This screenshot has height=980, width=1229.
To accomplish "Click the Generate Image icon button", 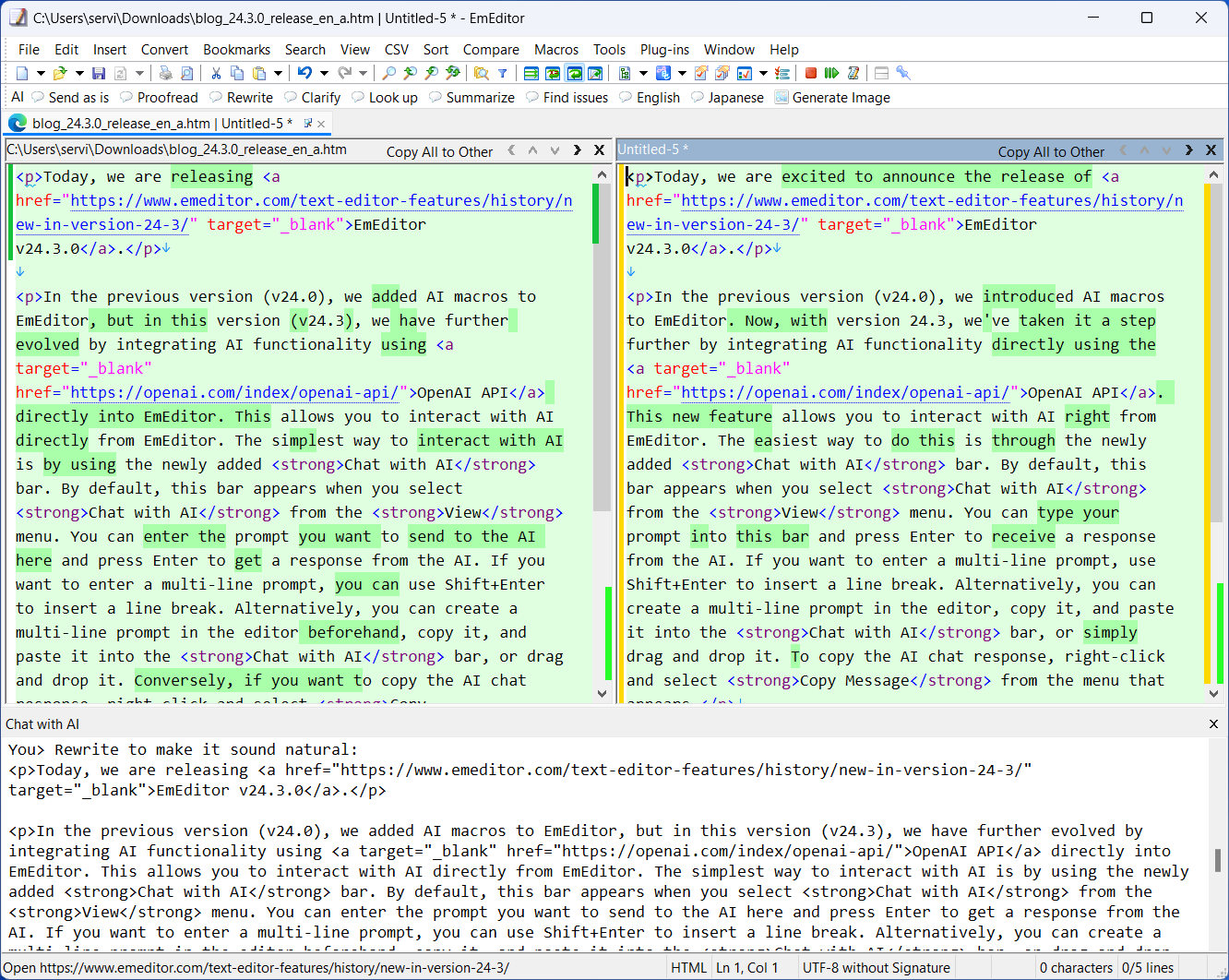I will point(832,97).
